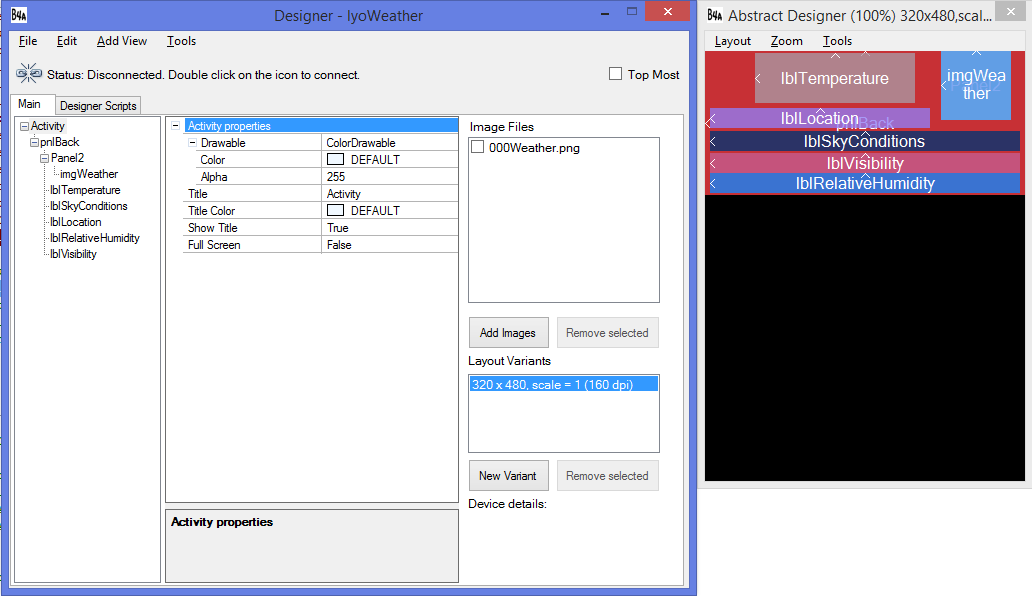Select lblLocation in the views tree
The height and width of the screenshot is (596, 1032).
(x=76, y=222)
